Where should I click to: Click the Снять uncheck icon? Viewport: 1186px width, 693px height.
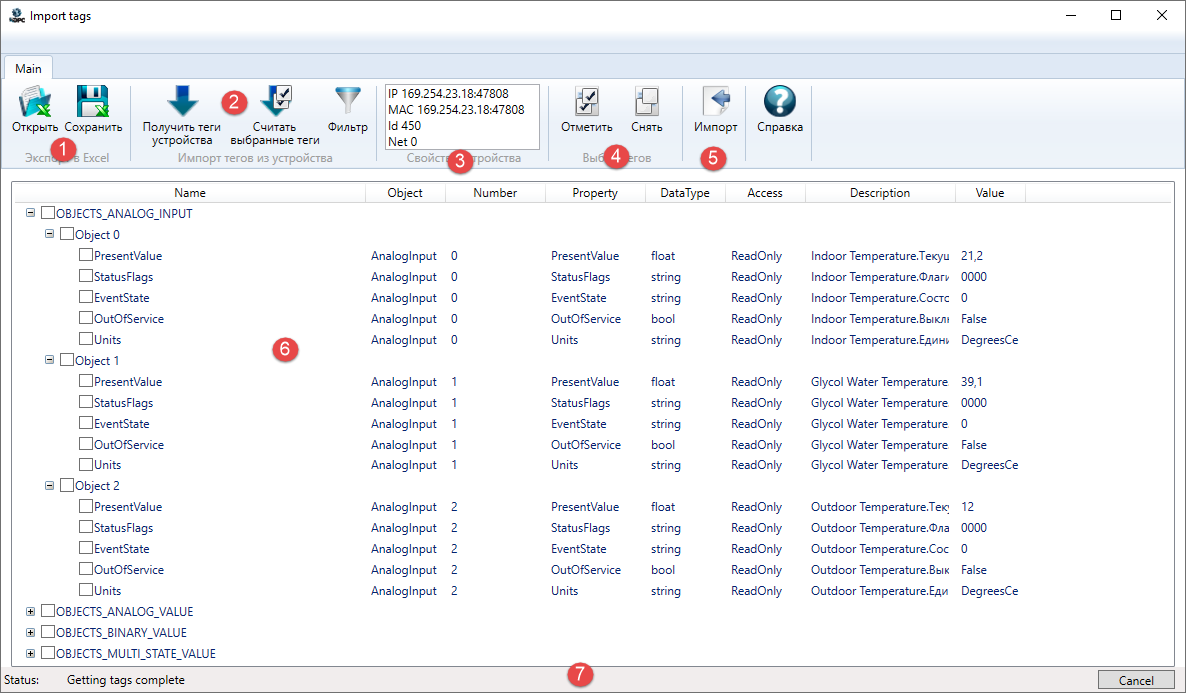pos(647,101)
